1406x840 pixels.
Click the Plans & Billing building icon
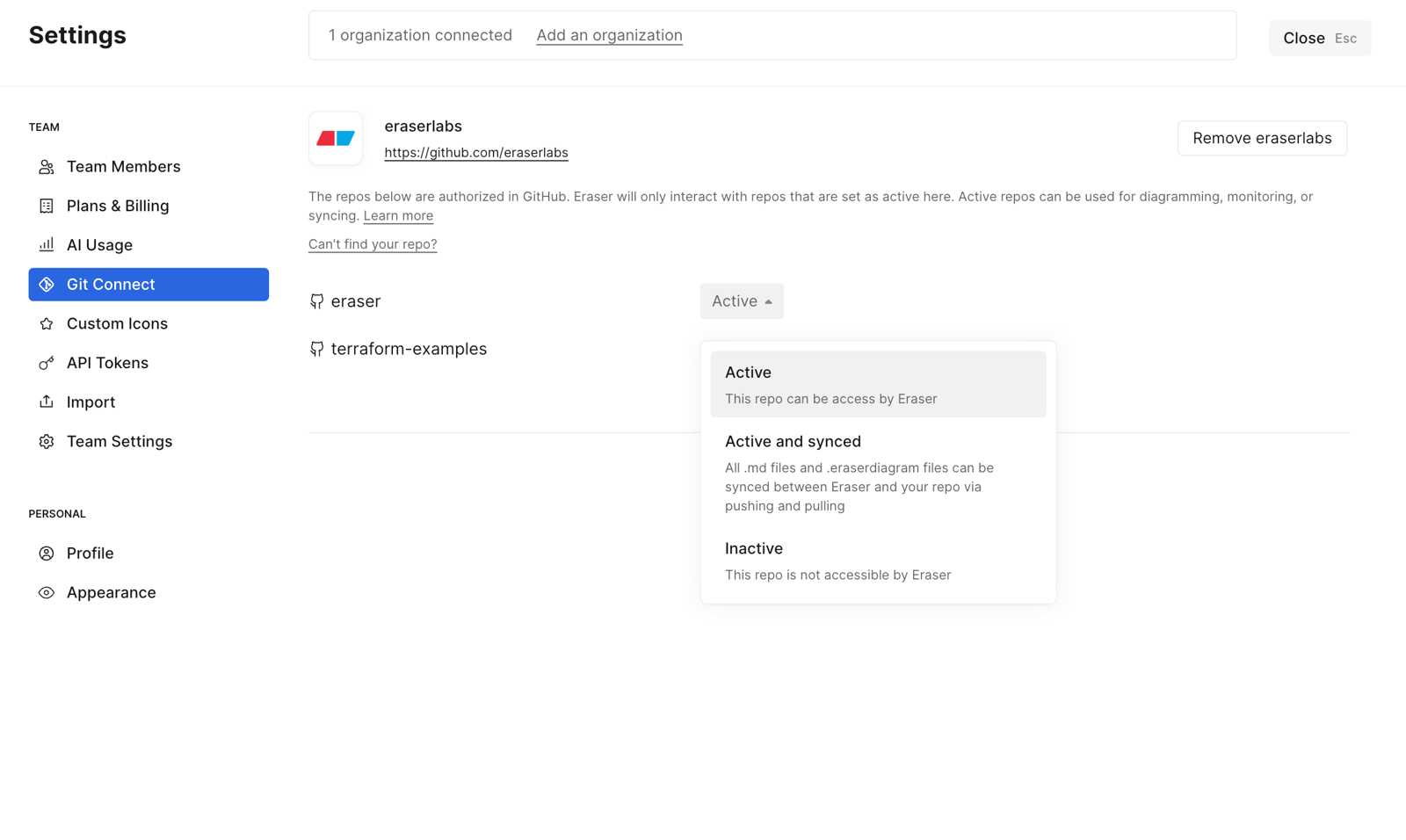[47, 206]
